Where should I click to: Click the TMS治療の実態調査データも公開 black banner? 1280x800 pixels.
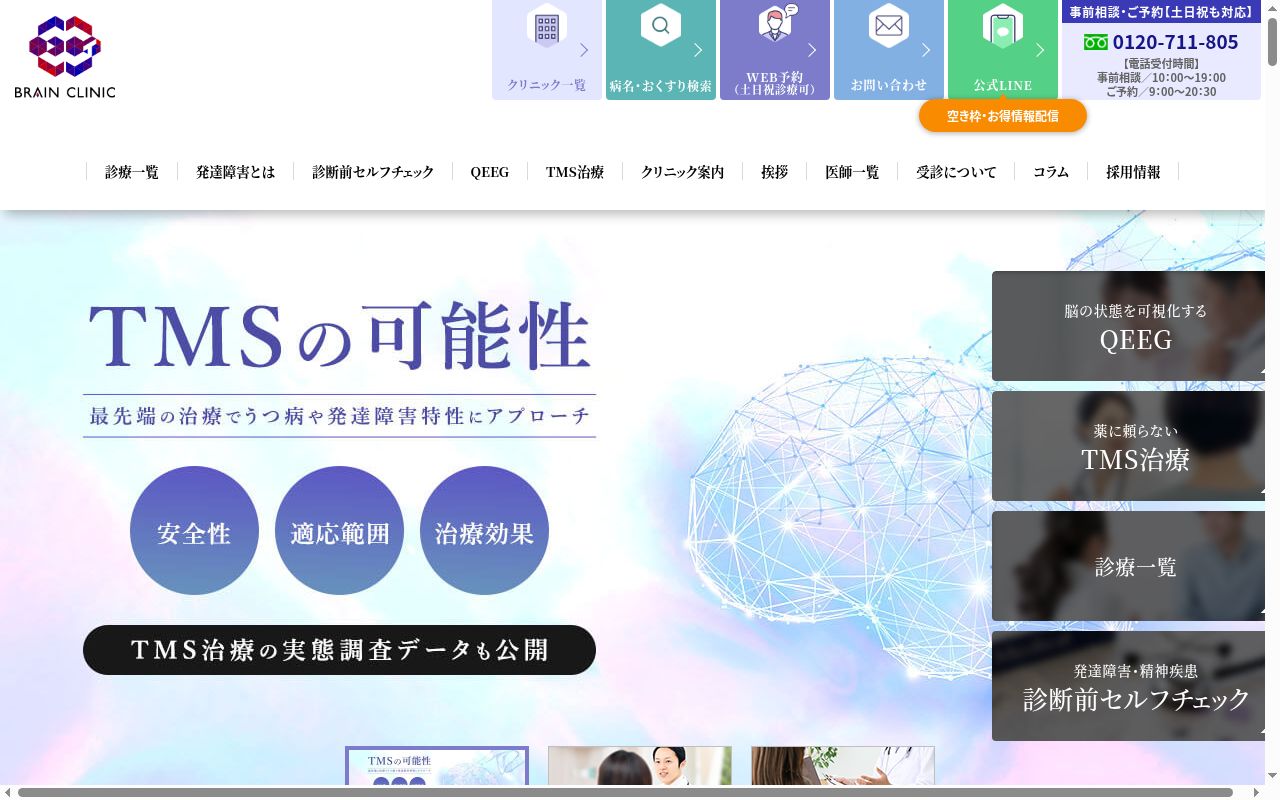point(339,650)
